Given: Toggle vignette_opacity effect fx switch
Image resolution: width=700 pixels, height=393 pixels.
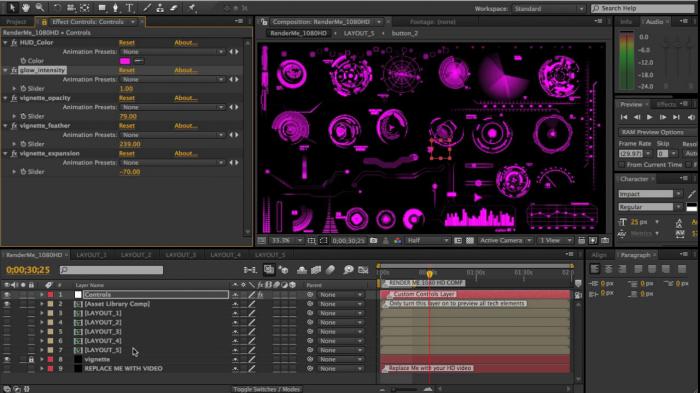Looking at the screenshot, I should coord(14,98).
